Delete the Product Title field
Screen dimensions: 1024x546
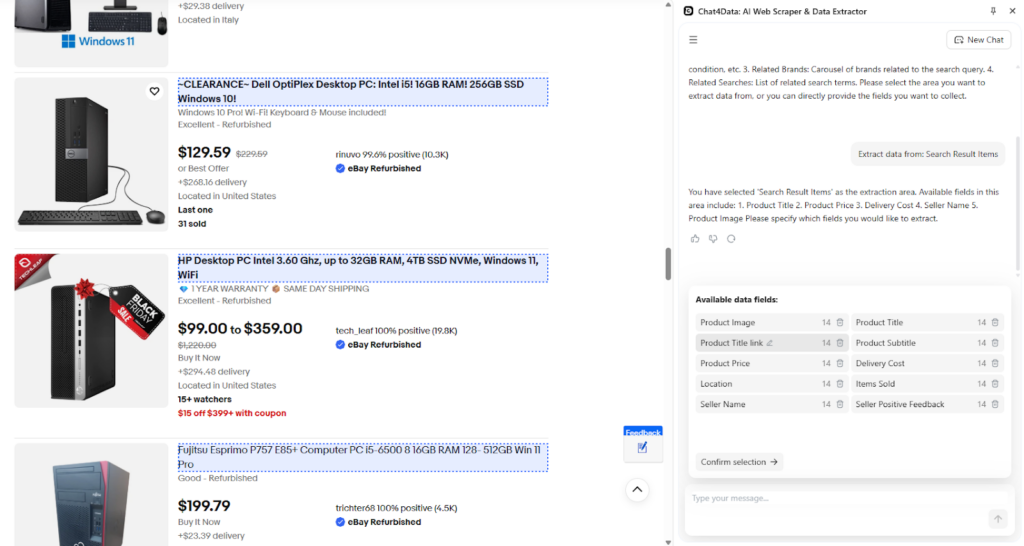click(x=995, y=323)
